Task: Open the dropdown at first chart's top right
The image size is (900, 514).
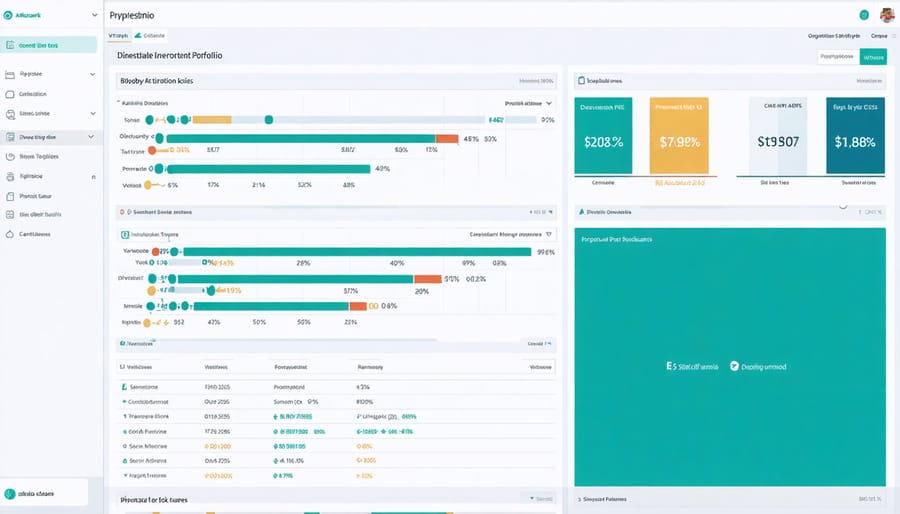Action: [548, 102]
